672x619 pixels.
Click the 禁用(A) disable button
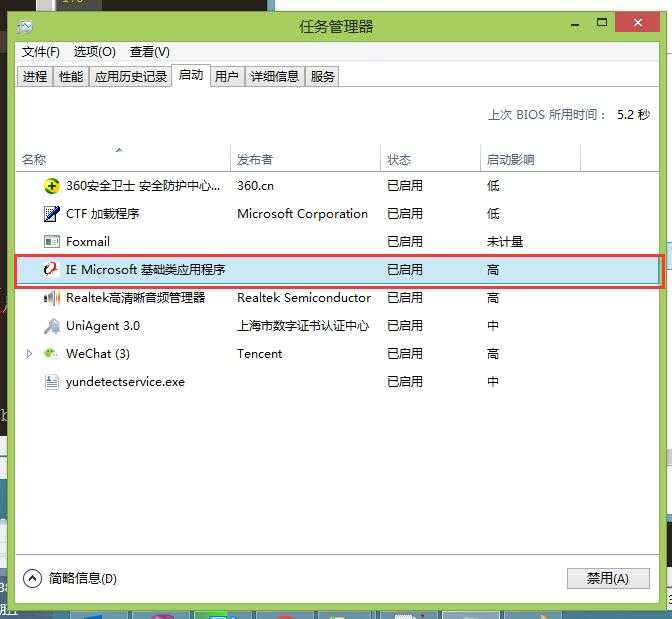(608, 579)
